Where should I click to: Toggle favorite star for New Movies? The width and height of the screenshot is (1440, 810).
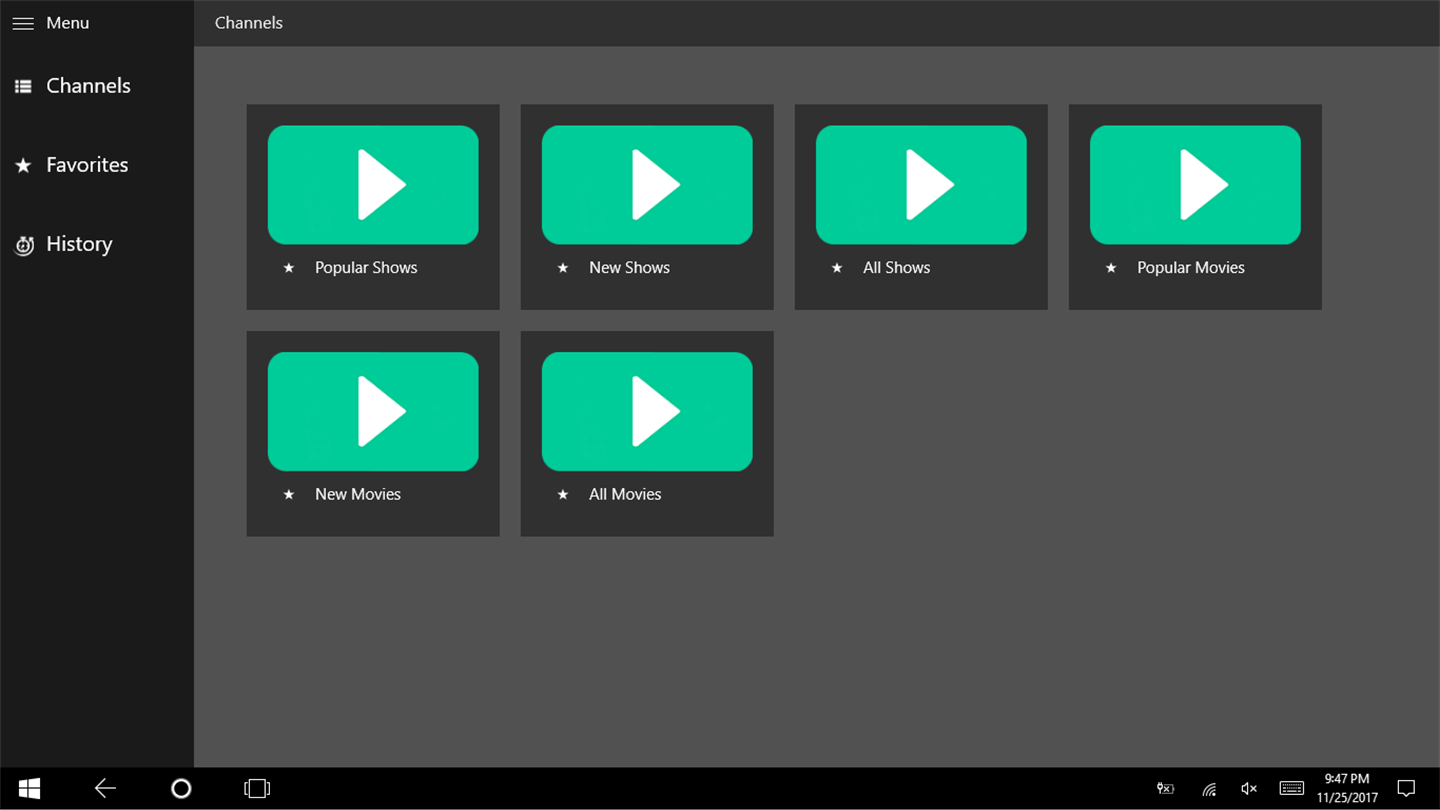pos(289,495)
